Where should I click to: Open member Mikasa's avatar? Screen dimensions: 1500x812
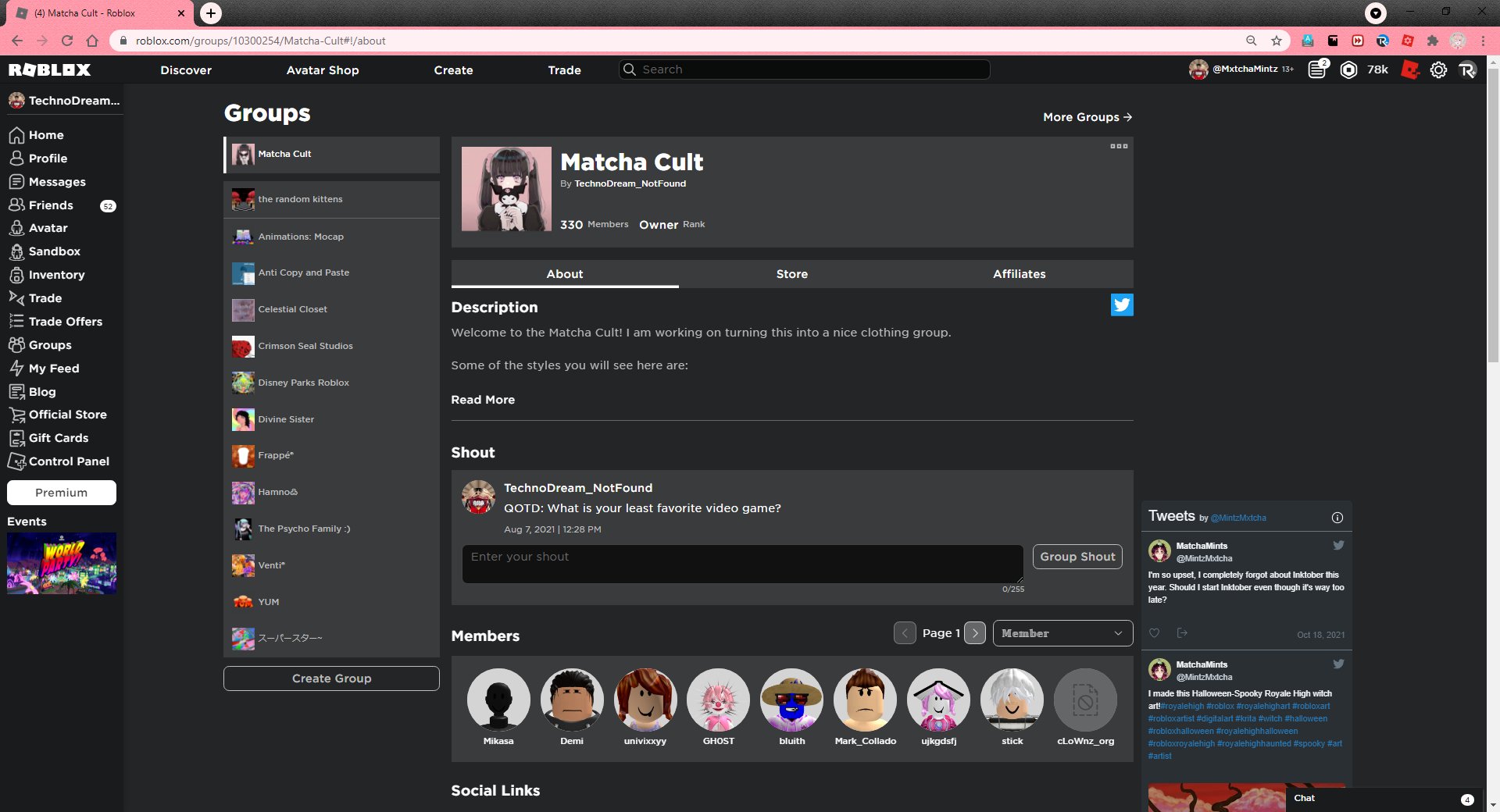tap(498, 700)
